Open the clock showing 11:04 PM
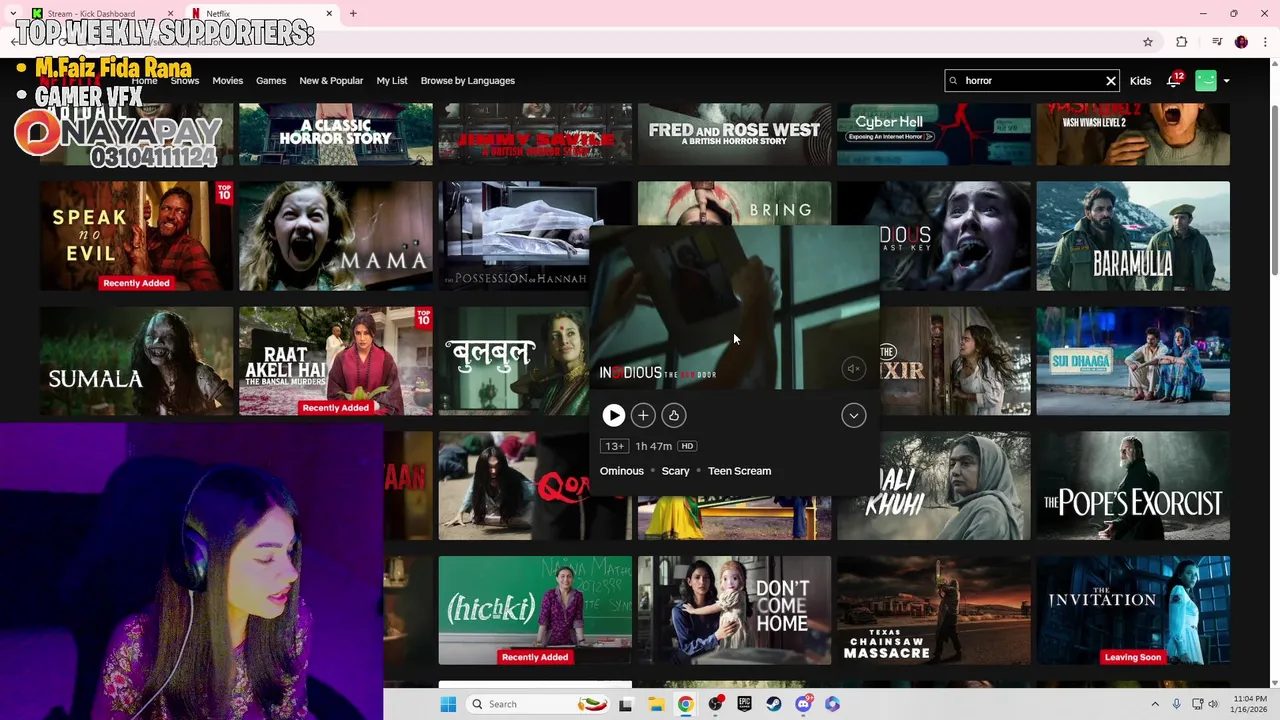1280x720 pixels. click(x=1250, y=704)
